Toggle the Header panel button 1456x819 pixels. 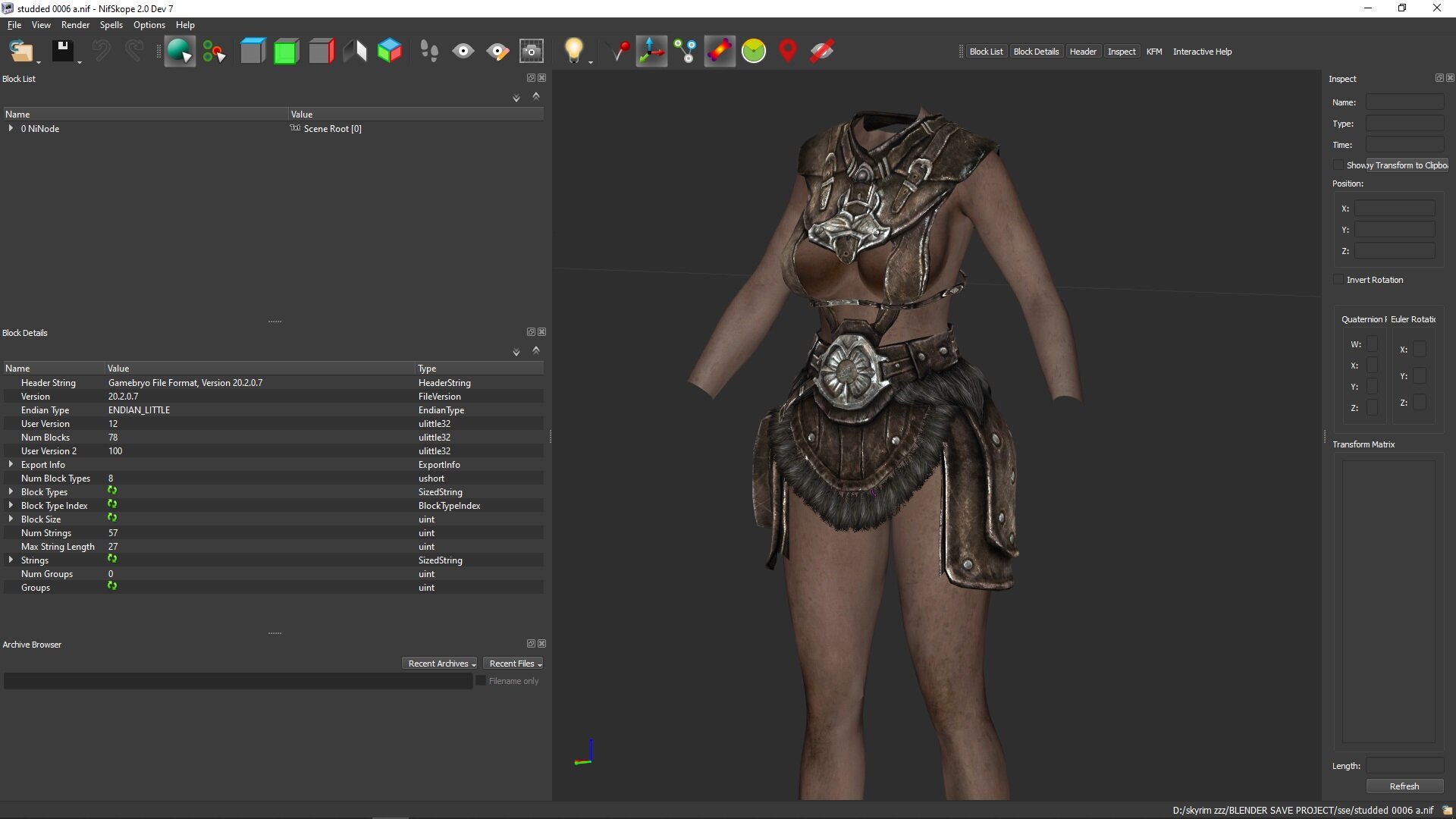click(x=1083, y=52)
